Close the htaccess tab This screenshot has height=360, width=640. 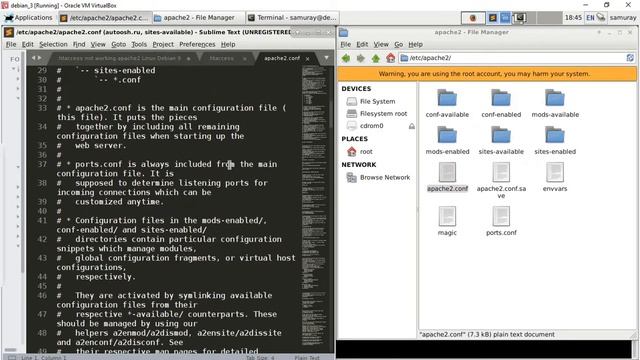pos(244,59)
